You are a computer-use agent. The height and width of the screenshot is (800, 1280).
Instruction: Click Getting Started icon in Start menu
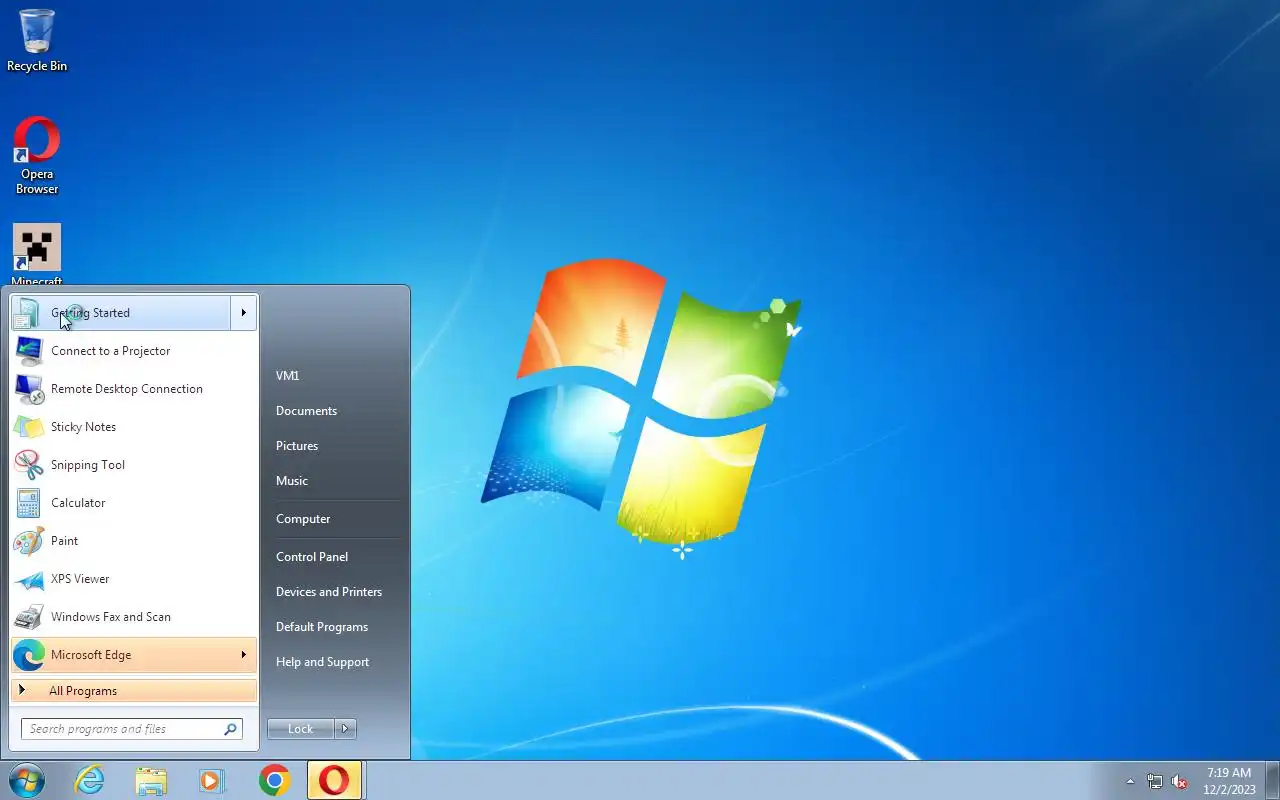click(29, 313)
